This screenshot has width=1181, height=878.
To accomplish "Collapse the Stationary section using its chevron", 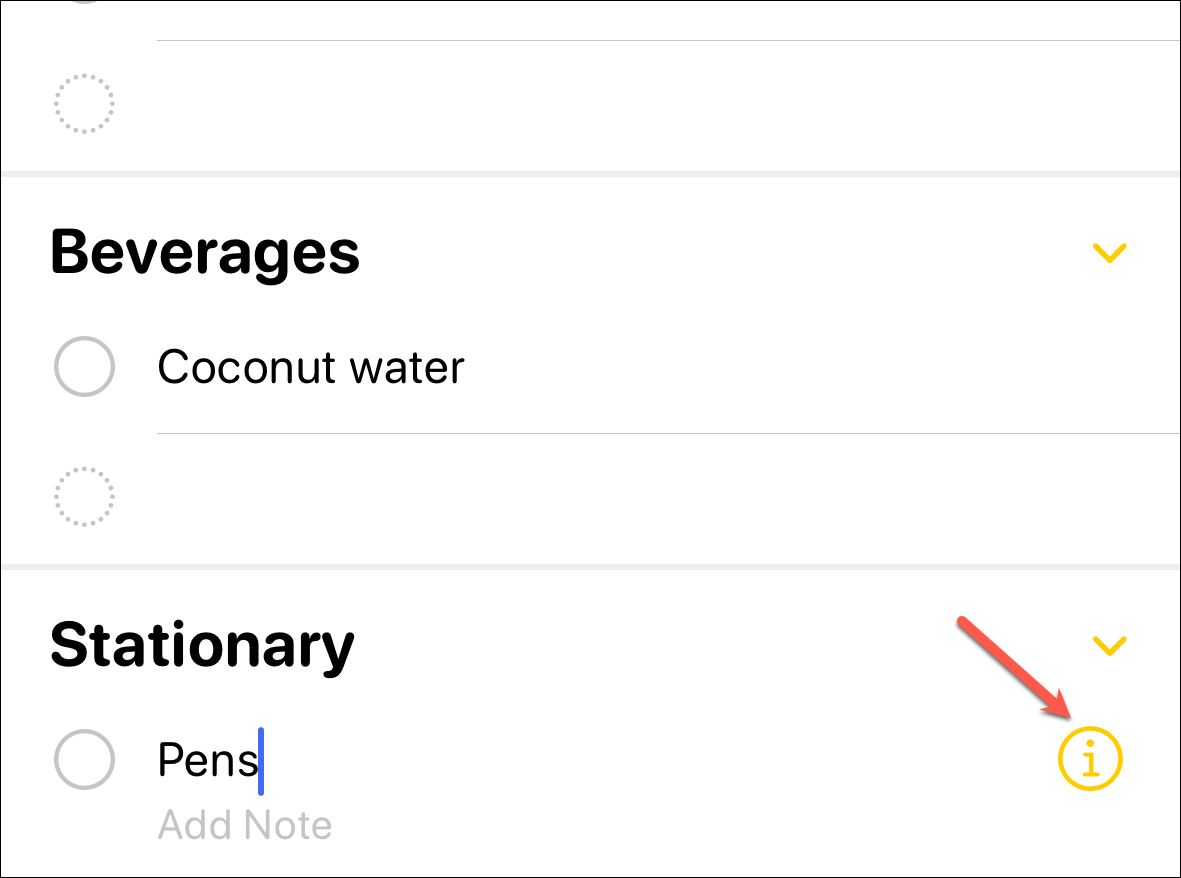I will click(1109, 645).
